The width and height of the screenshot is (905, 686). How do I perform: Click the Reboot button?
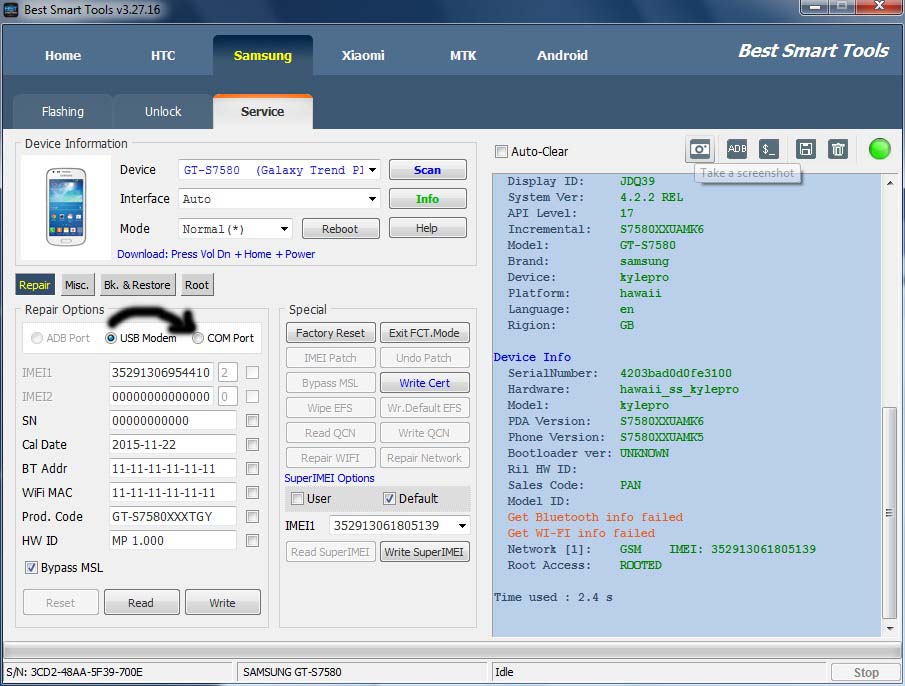pyautogui.click(x=341, y=229)
